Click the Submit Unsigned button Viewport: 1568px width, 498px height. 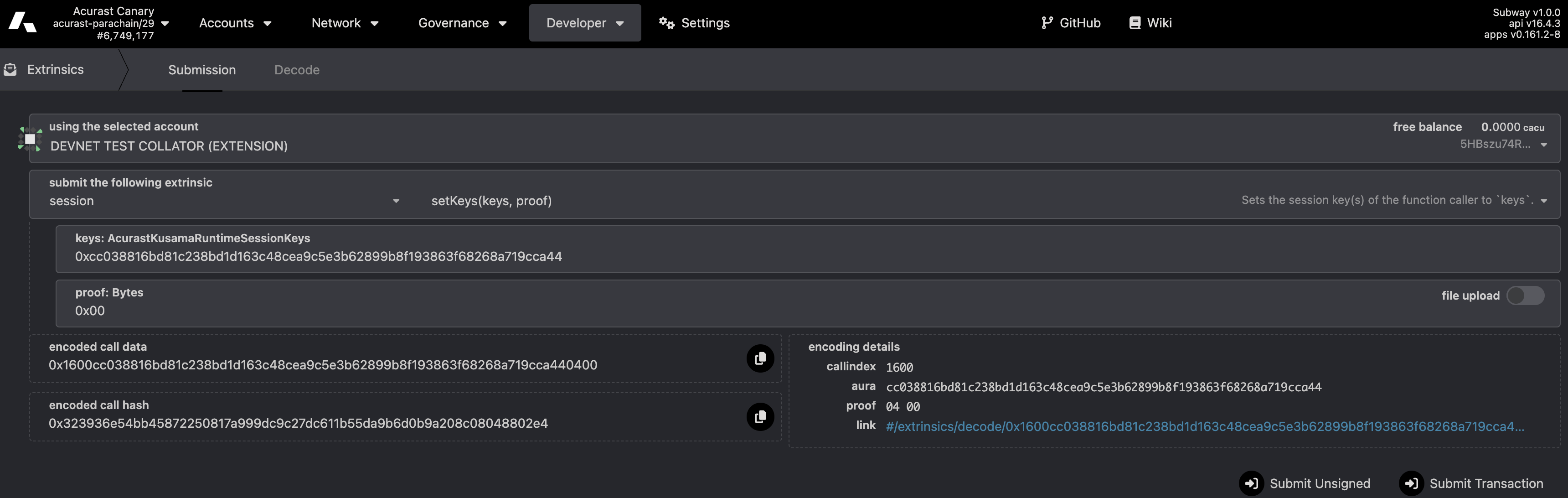tap(1305, 483)
